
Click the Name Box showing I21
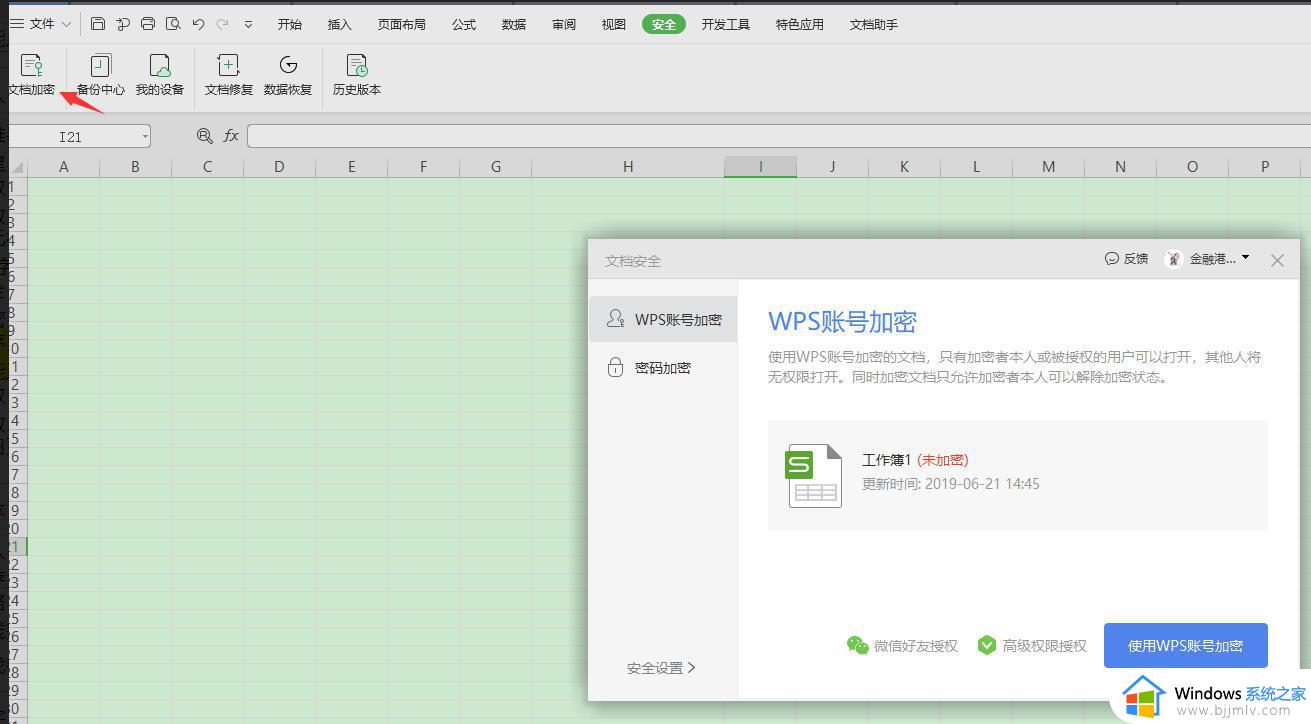point(70,137)
